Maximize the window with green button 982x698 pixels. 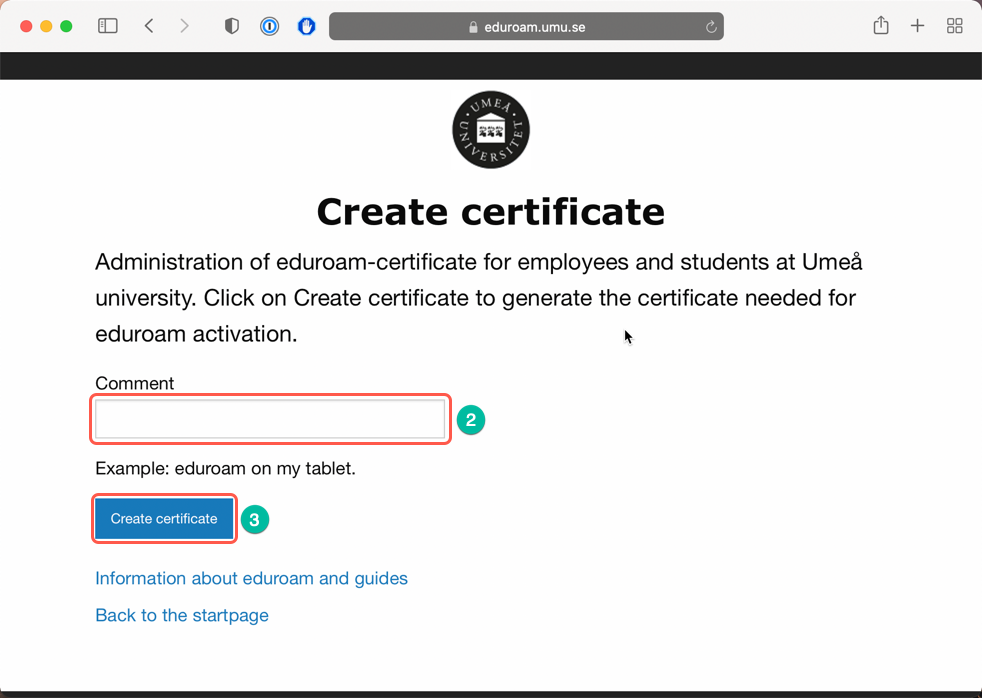click(66, 26)
